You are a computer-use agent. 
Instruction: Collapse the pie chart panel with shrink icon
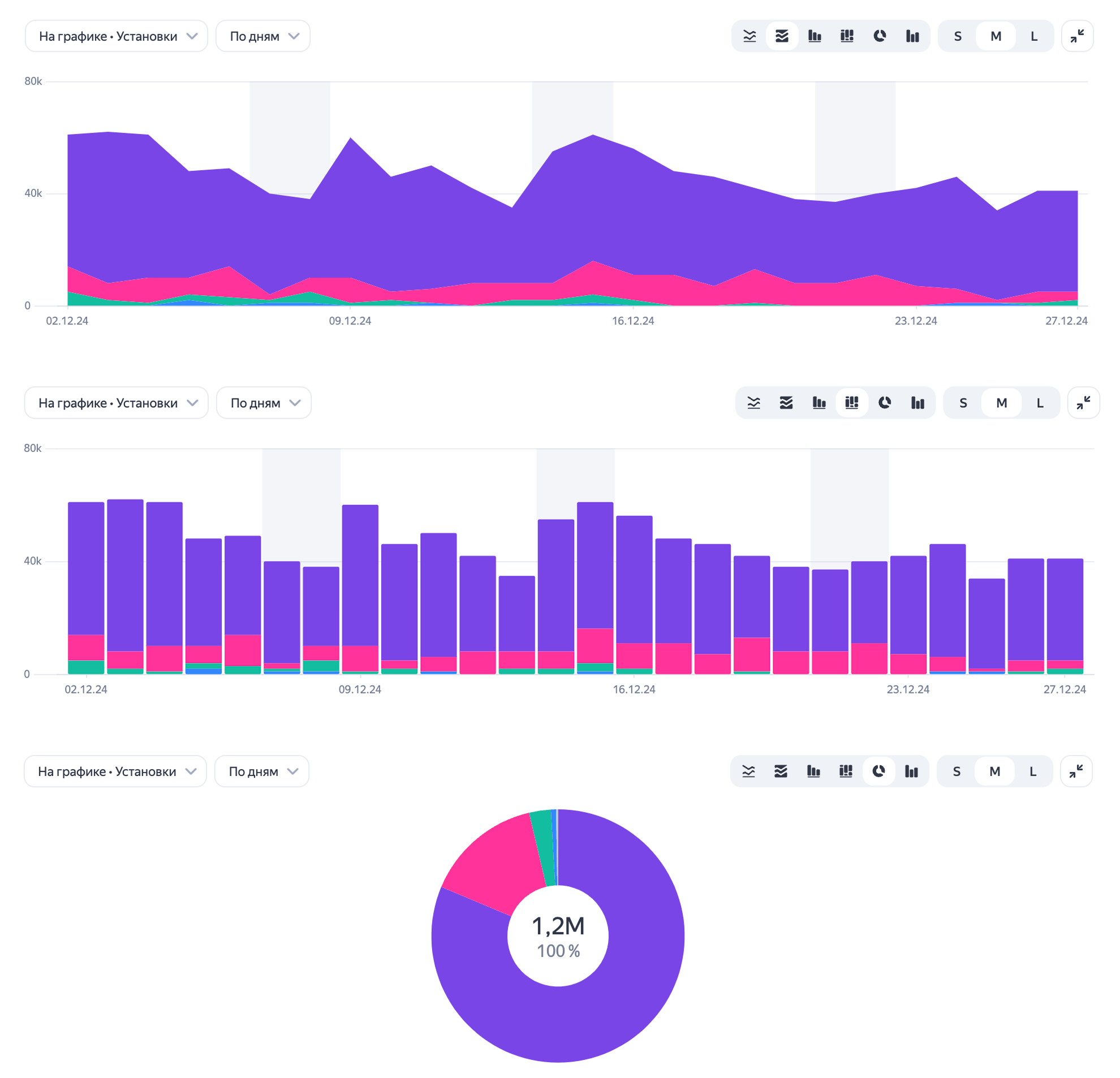[x=1076, y=771]
